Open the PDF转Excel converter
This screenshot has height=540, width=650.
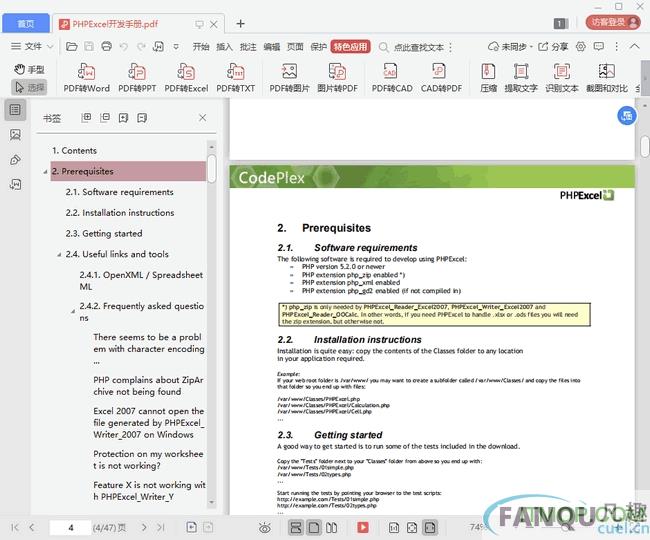pyautogui.click(x=186, y=77)
